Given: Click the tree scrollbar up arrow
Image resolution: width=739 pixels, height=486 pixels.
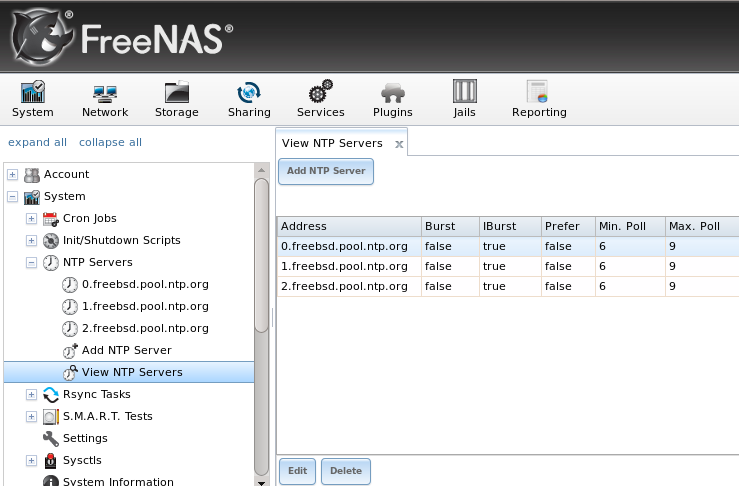Looking at the screenshot, I should pyautogui.click(x=262, y=170).
